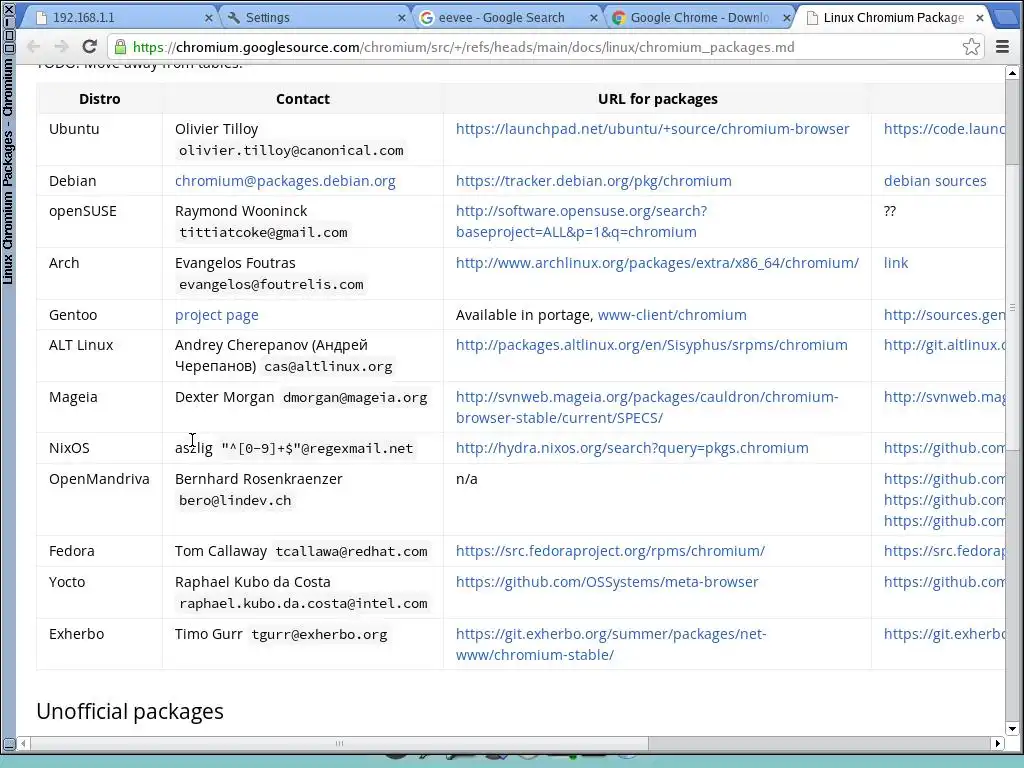Bookmark this page with the star icon
Screen dimensions: 1024x768
971,46
